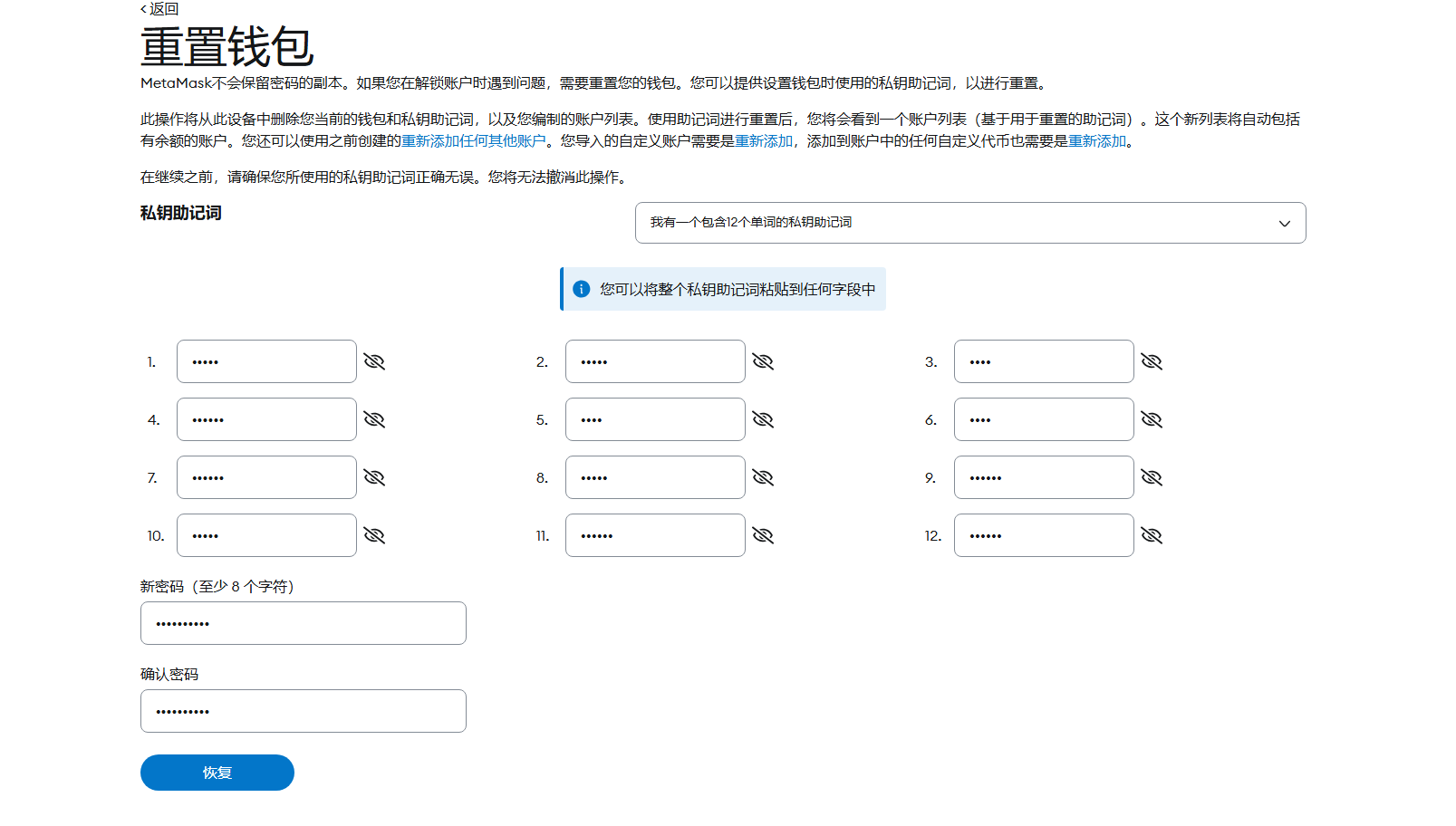
Task: Show the hidden word 3 of seed phrase
Action: point(1152,361)
